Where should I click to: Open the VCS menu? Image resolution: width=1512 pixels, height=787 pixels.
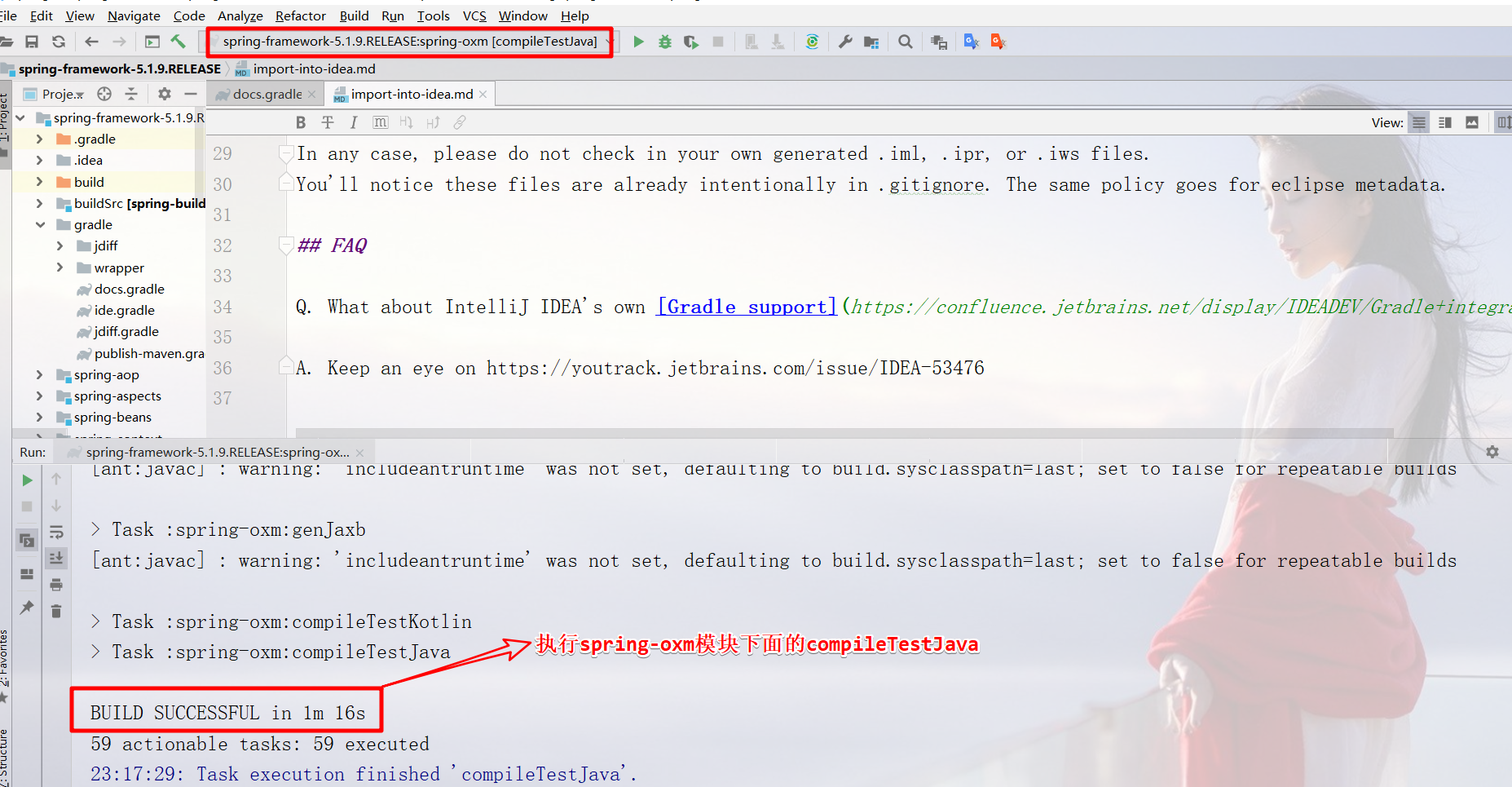coord(474,15)
